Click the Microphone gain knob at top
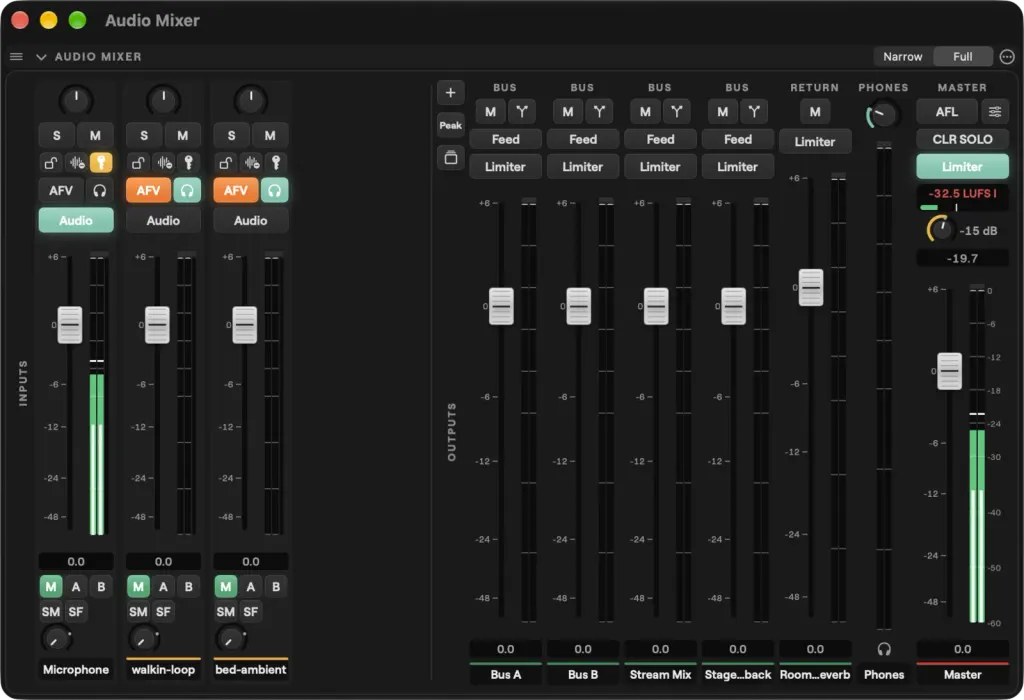The image size is (1024, 700). click(76, 100)
